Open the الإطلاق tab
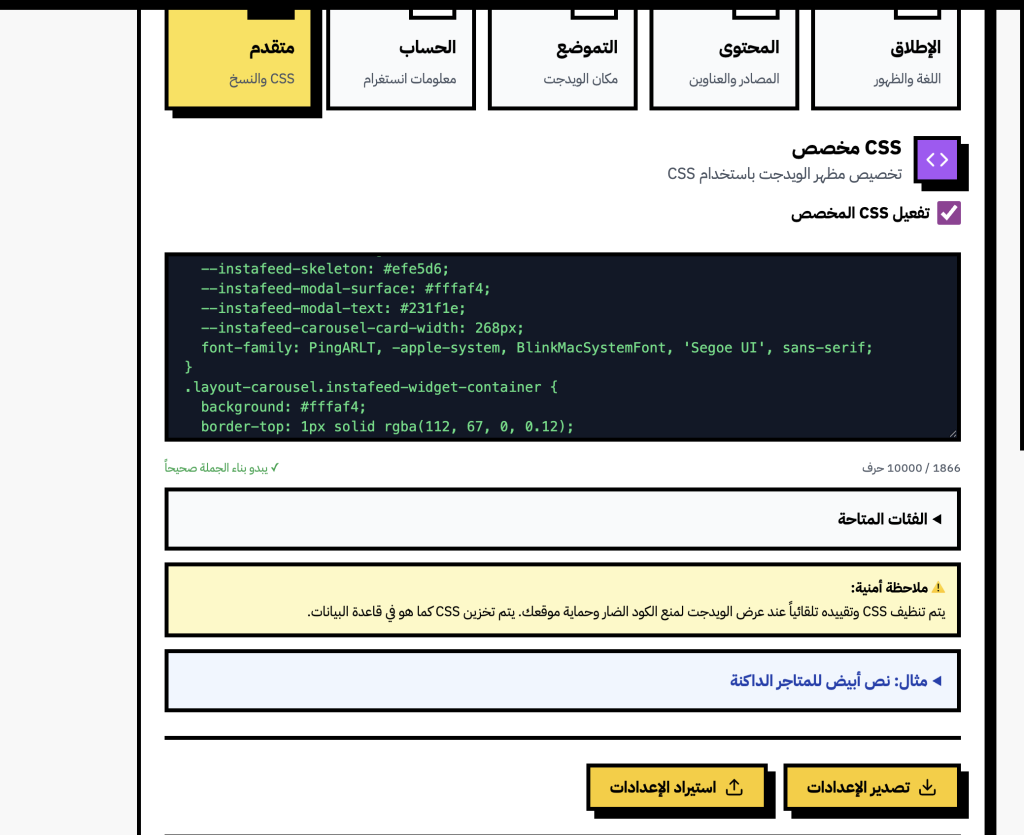Viewport: 1024px width, 835px height. (x=886, y=59)
